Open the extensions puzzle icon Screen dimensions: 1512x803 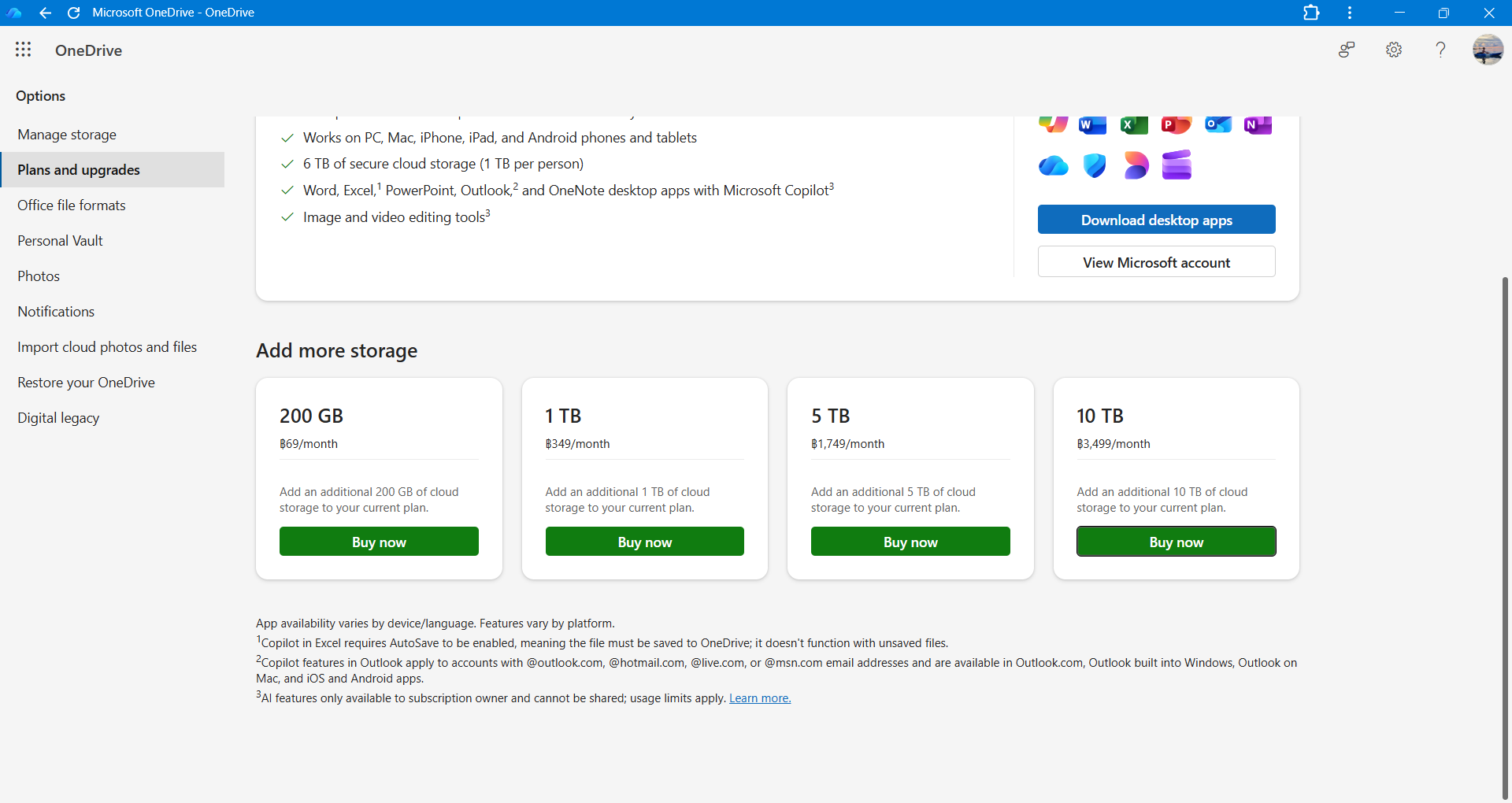pyautogui.click(x=1311, y=13)
